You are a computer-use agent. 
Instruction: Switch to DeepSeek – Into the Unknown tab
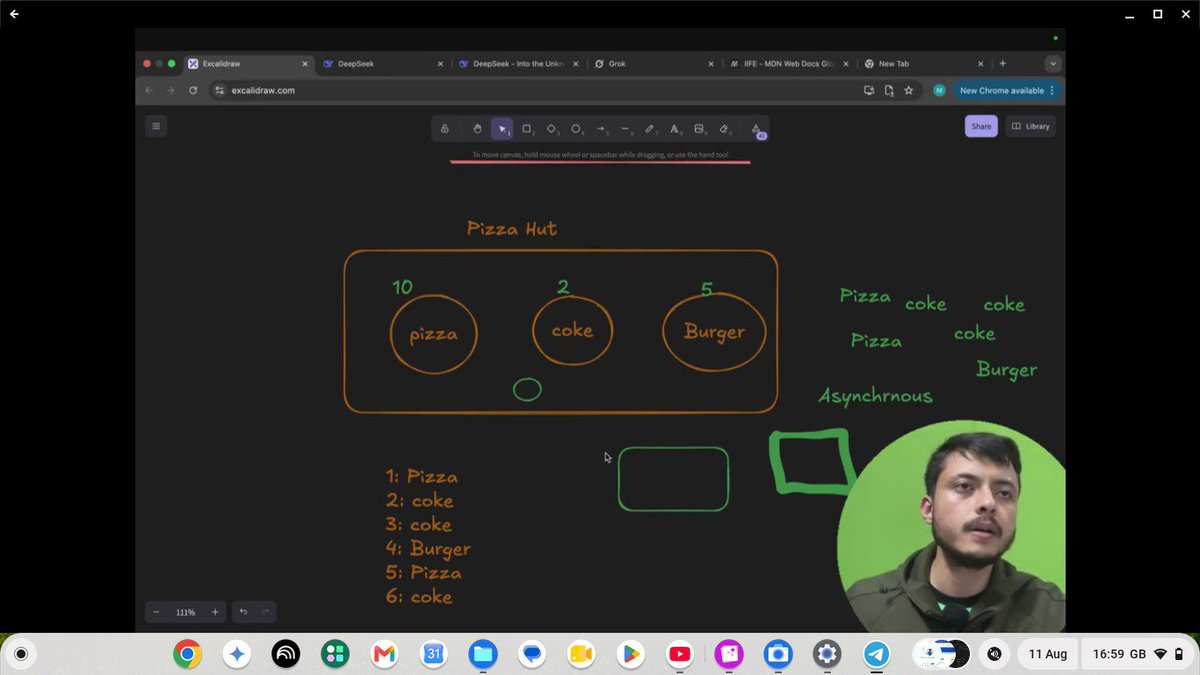click(x=519, y=63)
